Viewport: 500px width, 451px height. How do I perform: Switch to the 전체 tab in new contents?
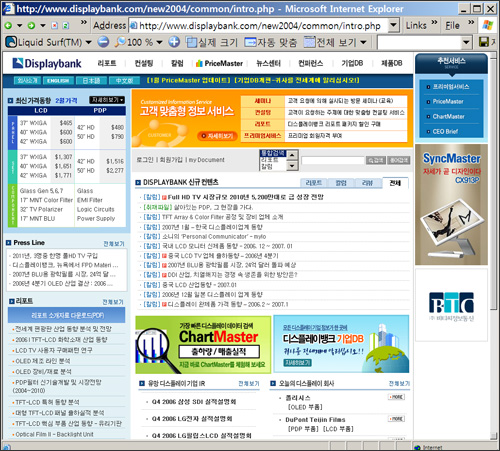pos(395,183)
